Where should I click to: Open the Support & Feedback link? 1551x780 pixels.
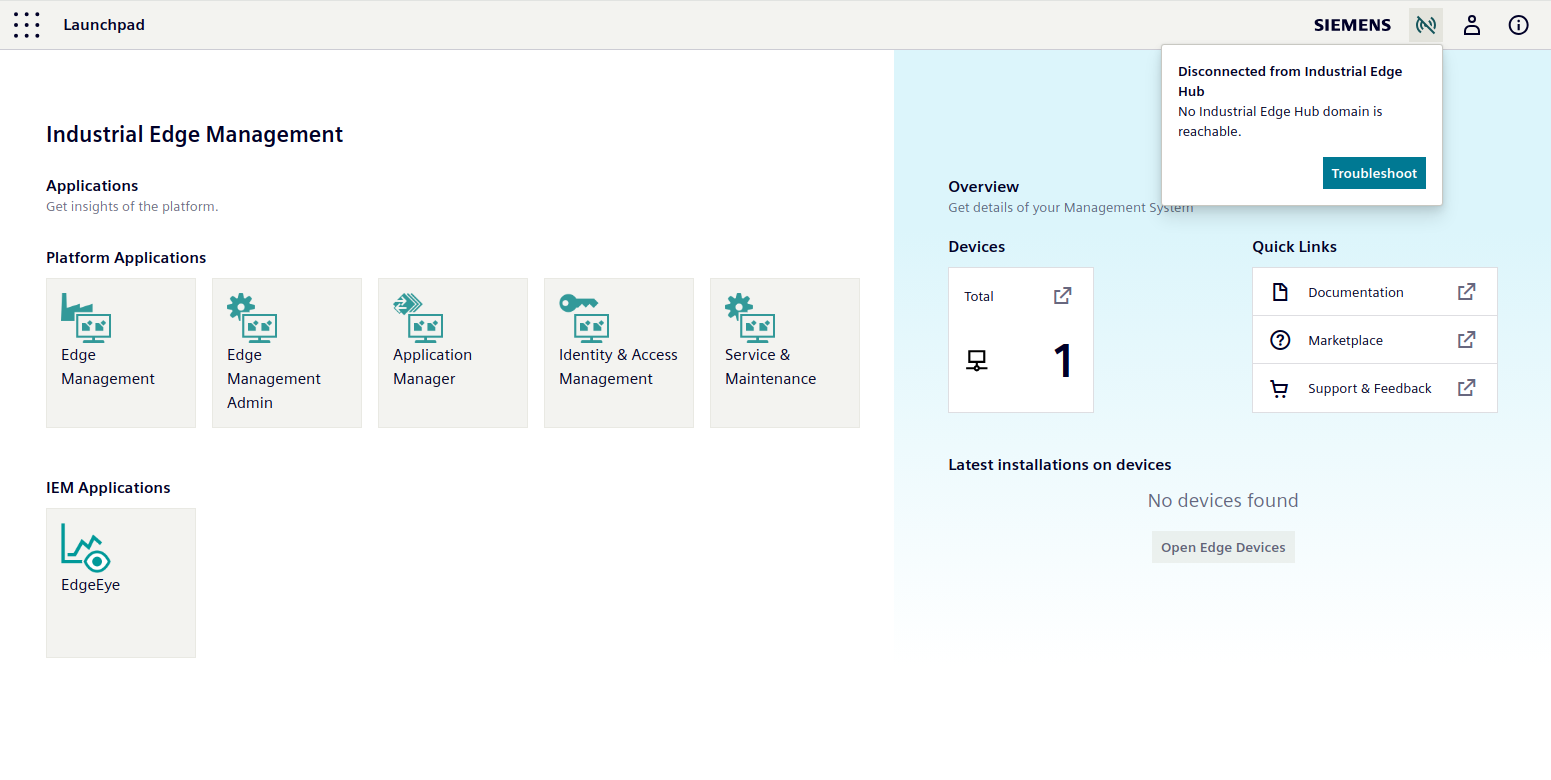(1369, 388)
